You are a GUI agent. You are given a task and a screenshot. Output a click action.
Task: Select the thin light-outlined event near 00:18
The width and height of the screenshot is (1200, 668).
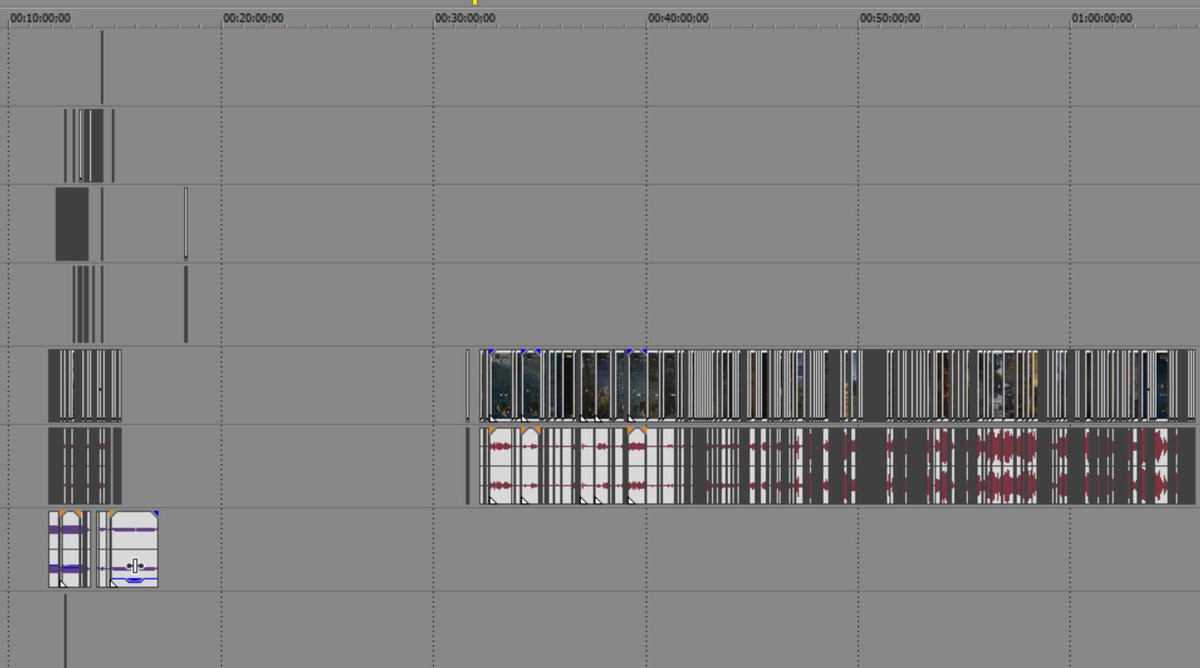(186, 224)
